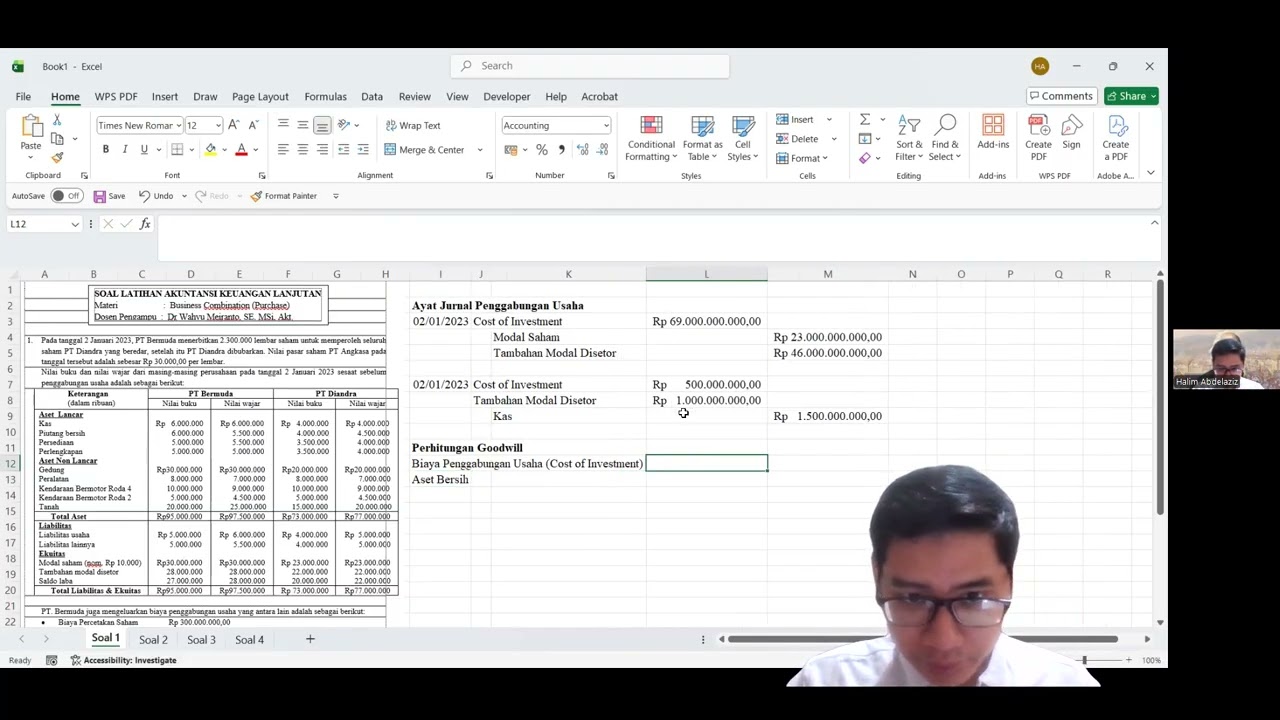1280x720 pixels.
Task: Switch to the Insert ribbon tab
Action: [x=165, y=97]
